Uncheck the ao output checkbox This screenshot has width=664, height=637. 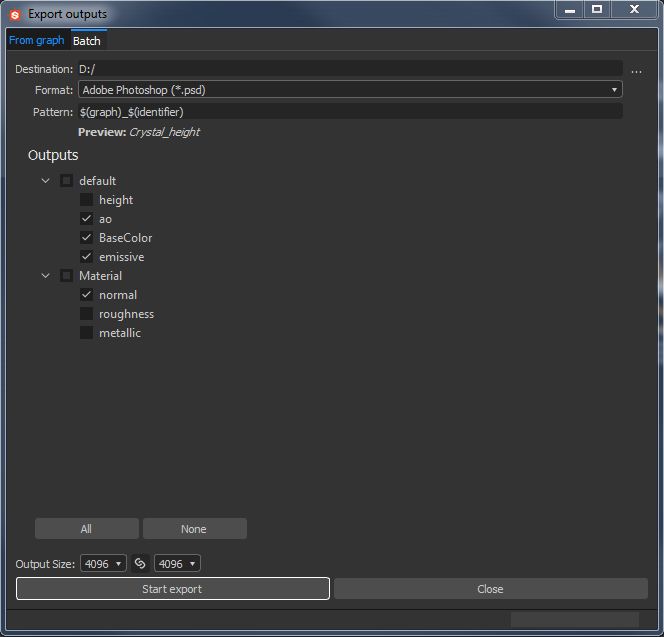[x=86, y=219]
